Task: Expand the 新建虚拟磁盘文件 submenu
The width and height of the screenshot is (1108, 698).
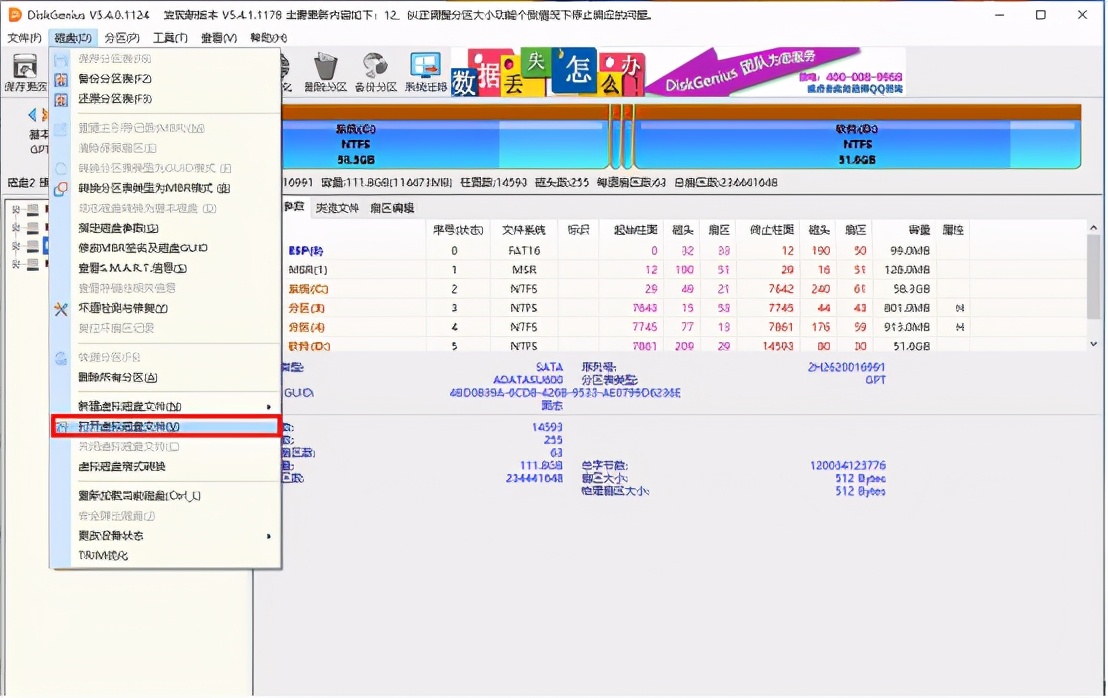Action: click(166, 406)
